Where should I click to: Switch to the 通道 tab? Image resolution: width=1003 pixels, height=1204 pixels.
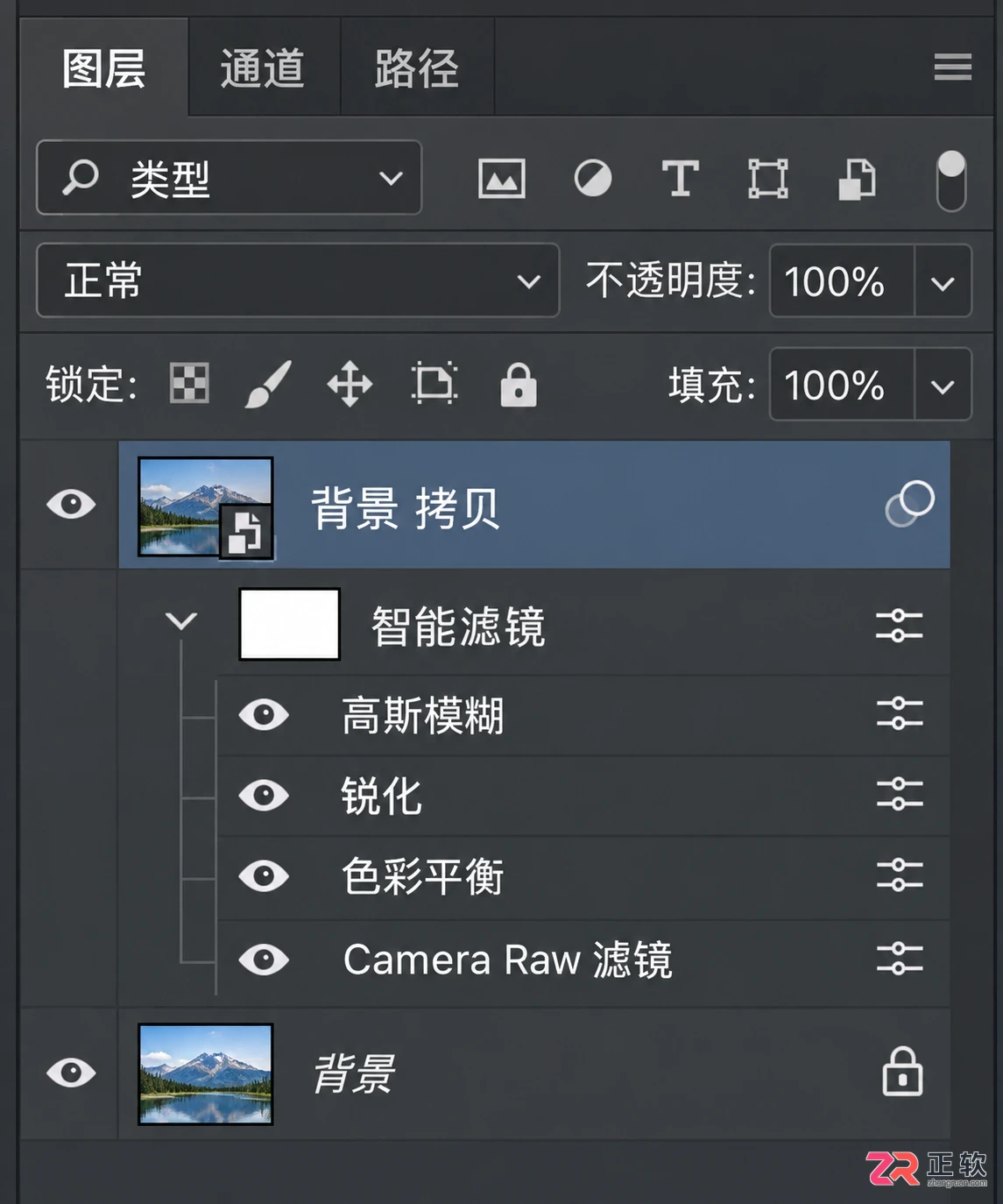(264, 67)
